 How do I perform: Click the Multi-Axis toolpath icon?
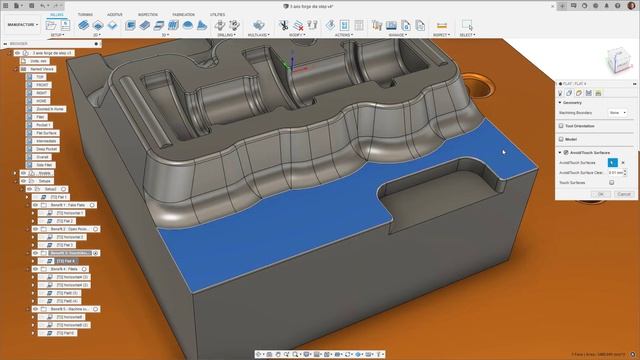pos(258,25)
